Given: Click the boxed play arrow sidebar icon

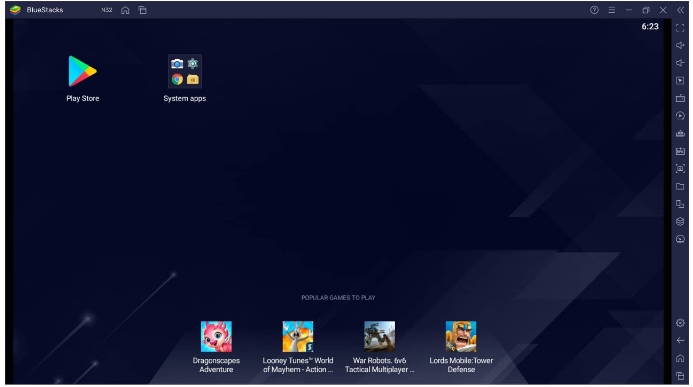Looking at the screenshot, I should (x=680, y=81).
